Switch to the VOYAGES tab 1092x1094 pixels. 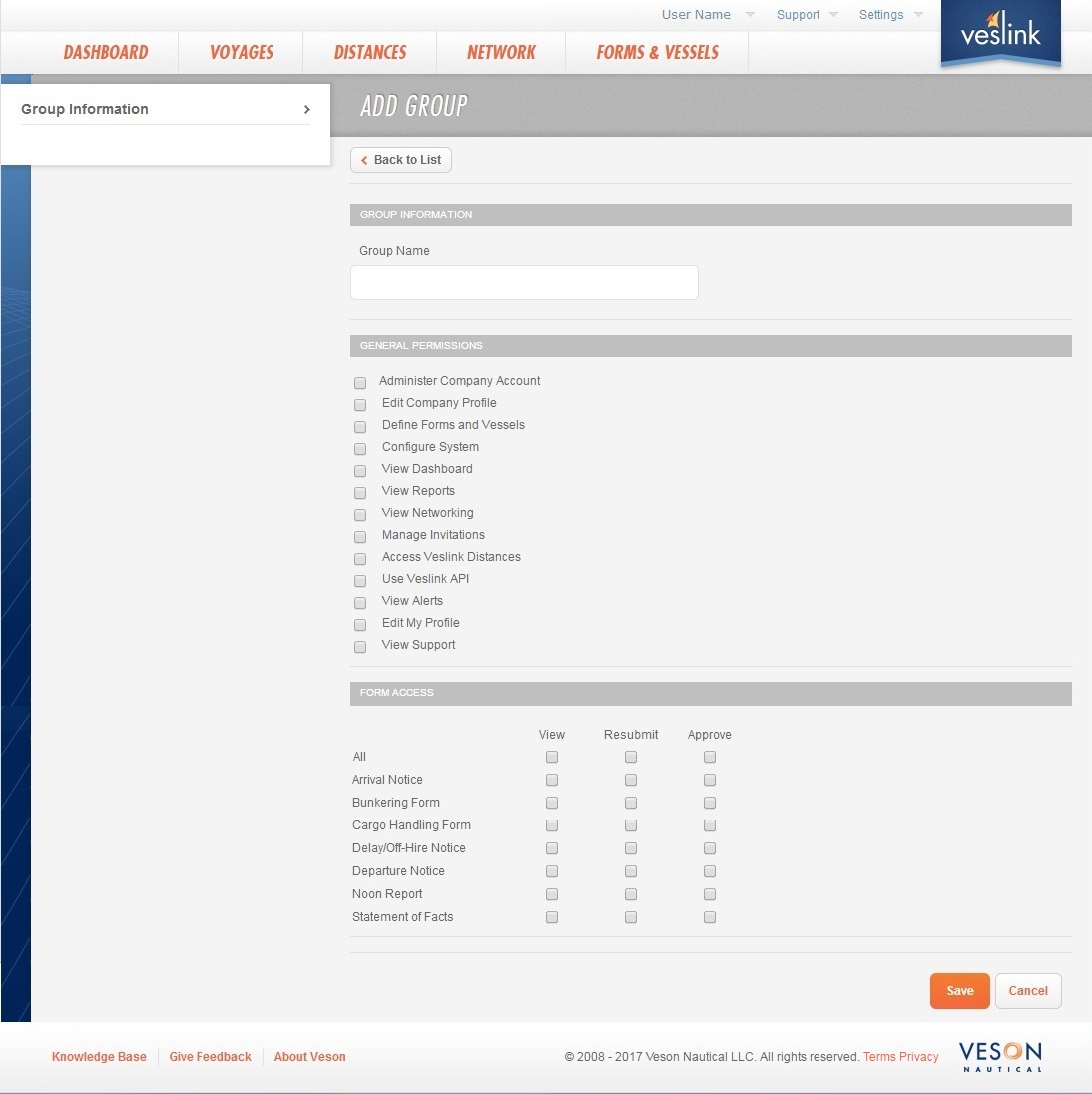[x=240, y=52]
